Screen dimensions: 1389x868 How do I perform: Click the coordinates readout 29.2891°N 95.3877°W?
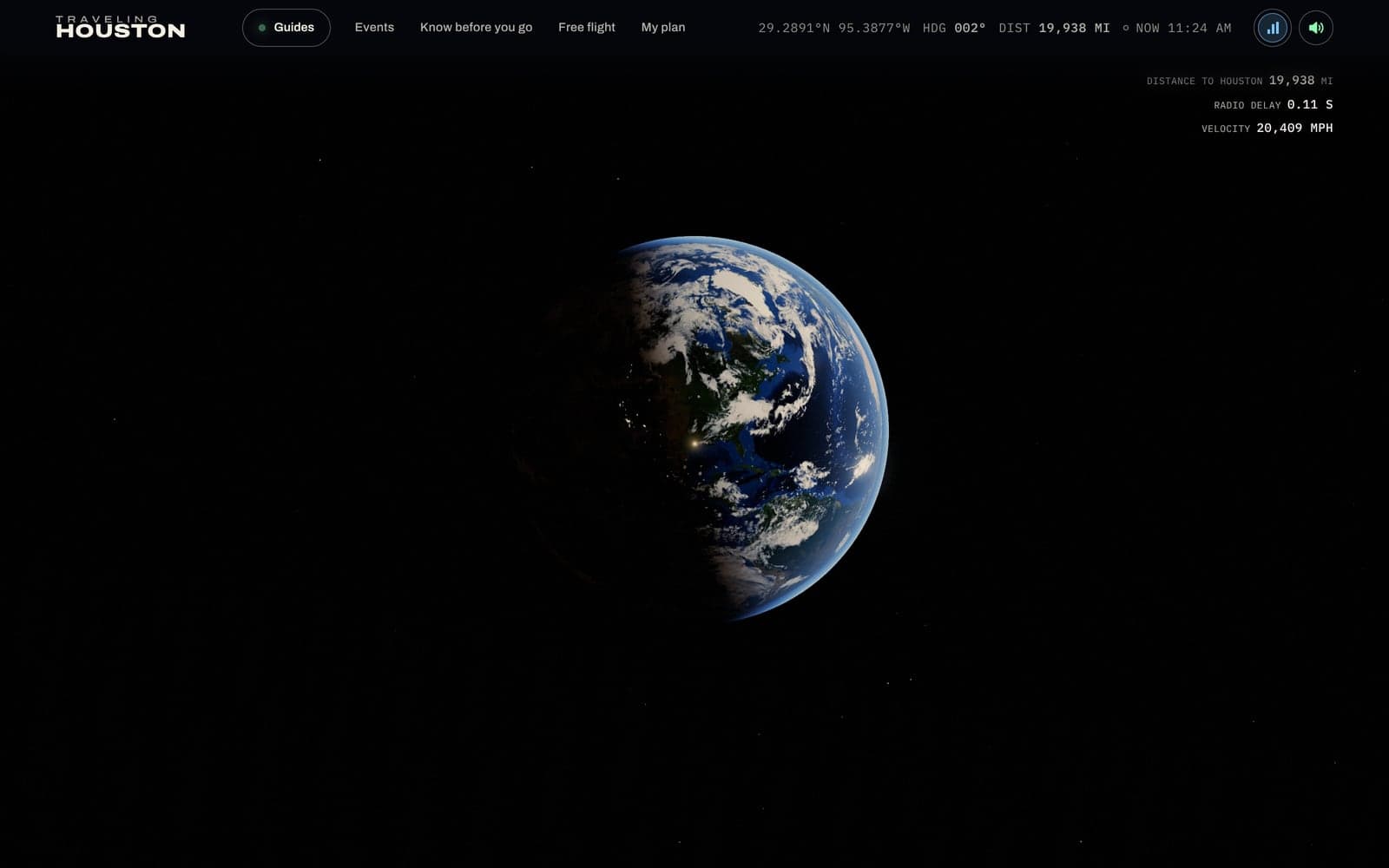(x=834, y=28)
